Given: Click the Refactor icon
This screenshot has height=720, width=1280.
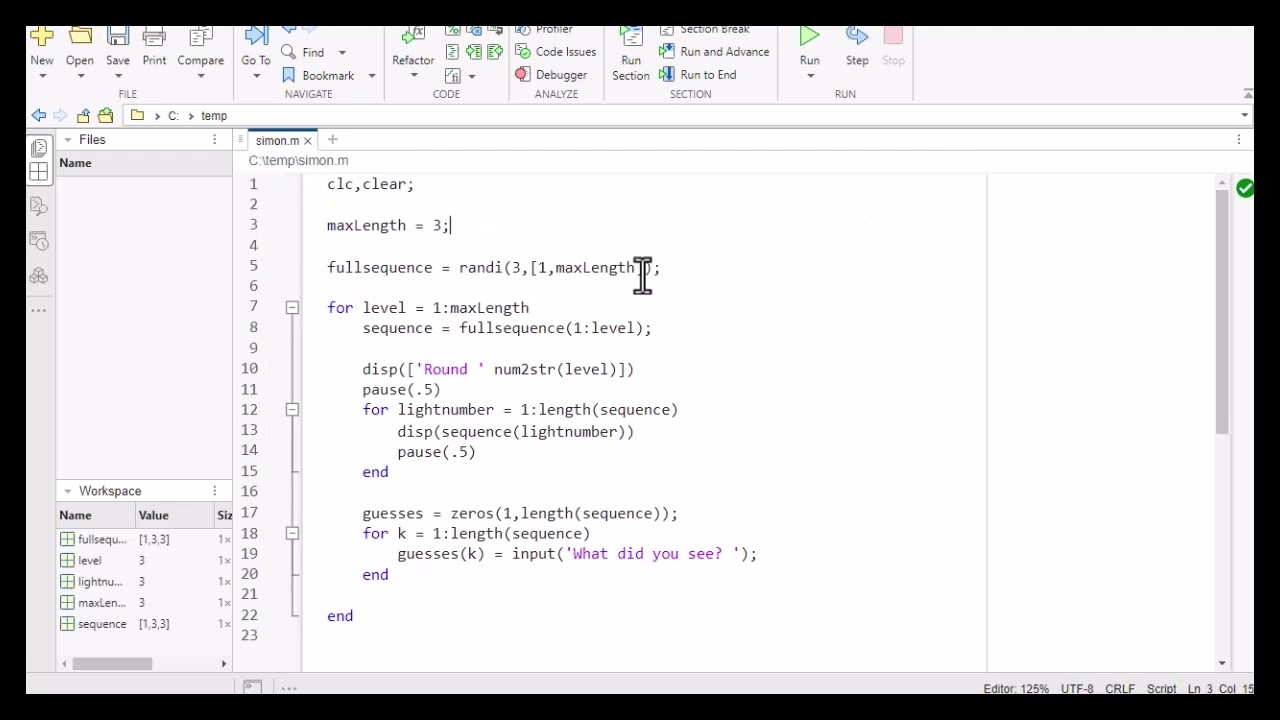Looking at the screenshot, I should coord(413,37).
